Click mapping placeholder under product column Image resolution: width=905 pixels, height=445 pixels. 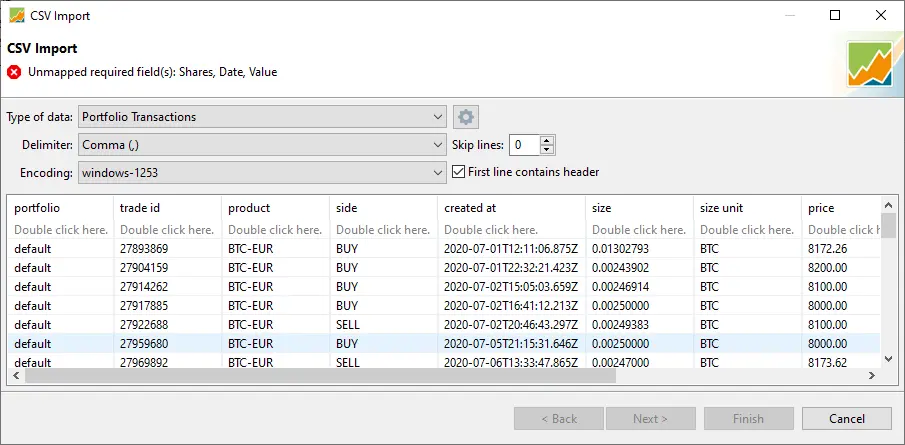click(x=275, y=230)
